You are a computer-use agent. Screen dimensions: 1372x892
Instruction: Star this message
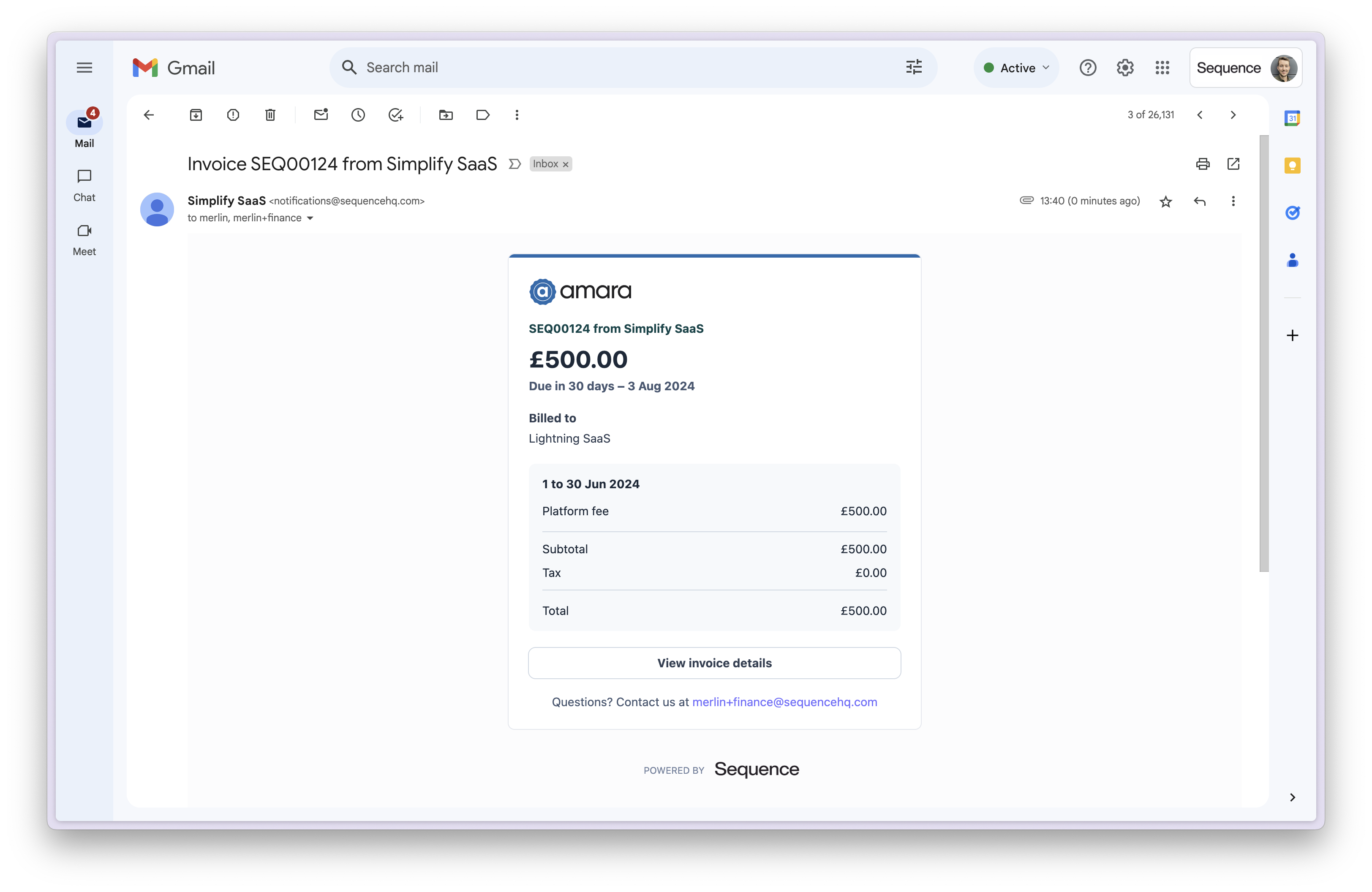1165,201
